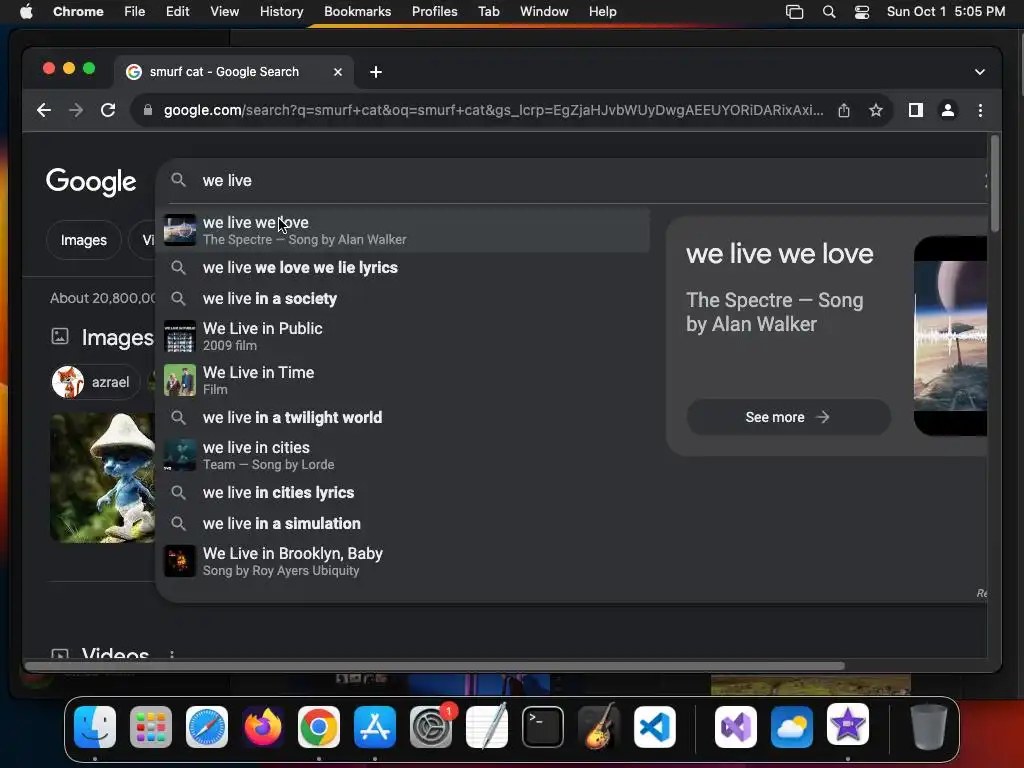The image size is (1024, 768).
Task: Open the date and time in menu bar
Action: coord(946,12)
